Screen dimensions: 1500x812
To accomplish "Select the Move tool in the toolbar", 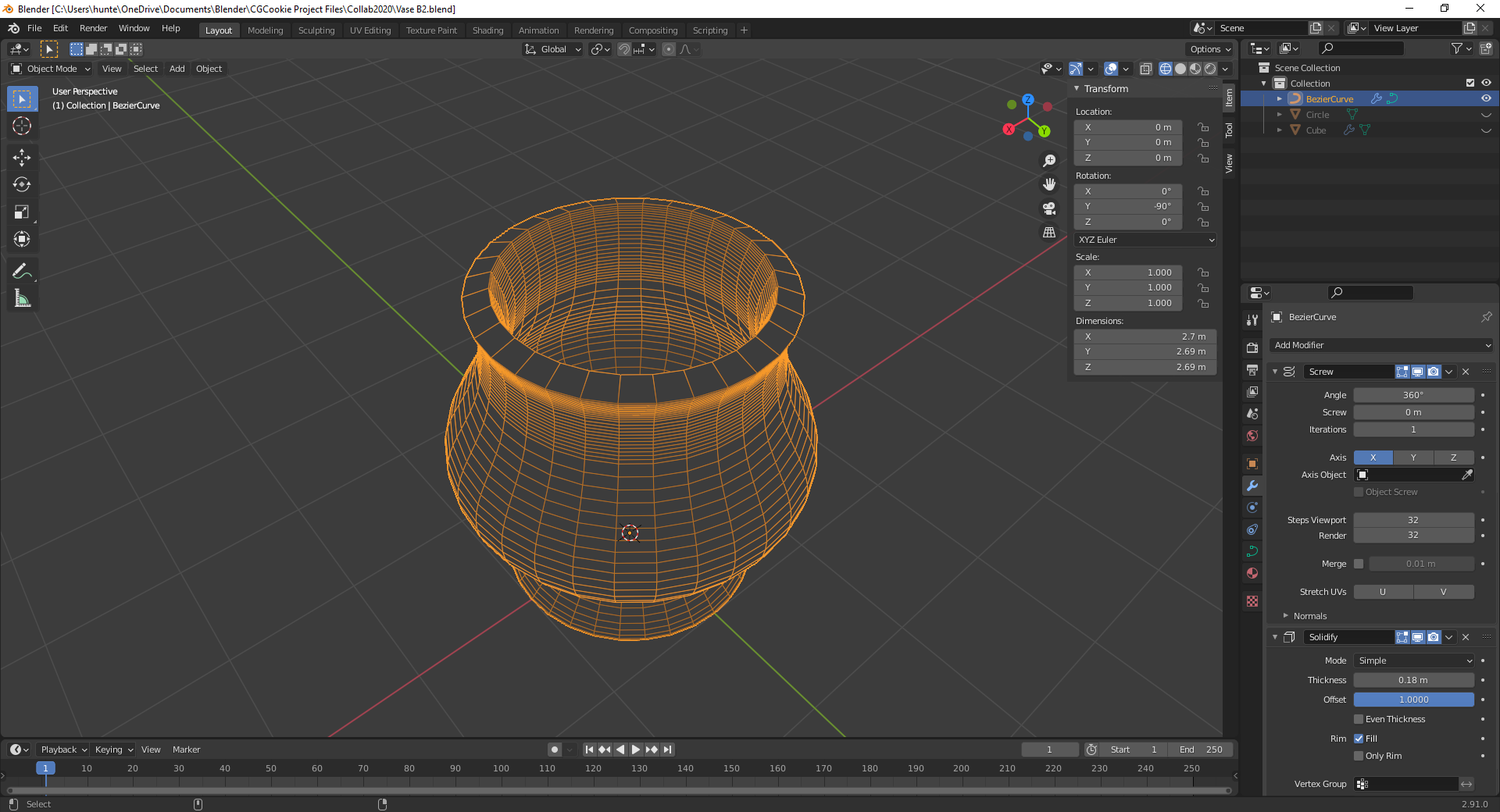I will pos(22,158).
